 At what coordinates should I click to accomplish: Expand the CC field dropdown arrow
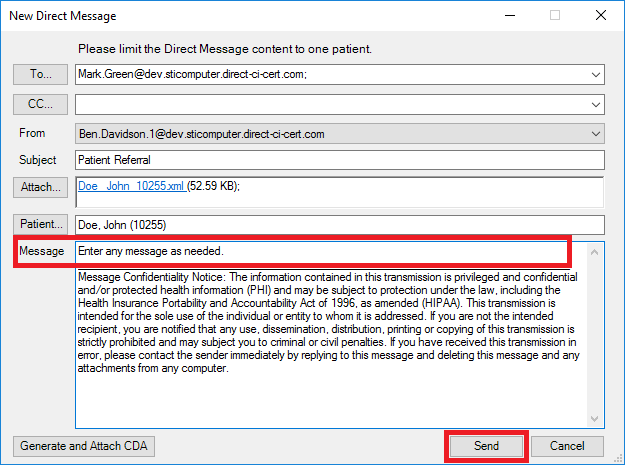click(596, 103)
